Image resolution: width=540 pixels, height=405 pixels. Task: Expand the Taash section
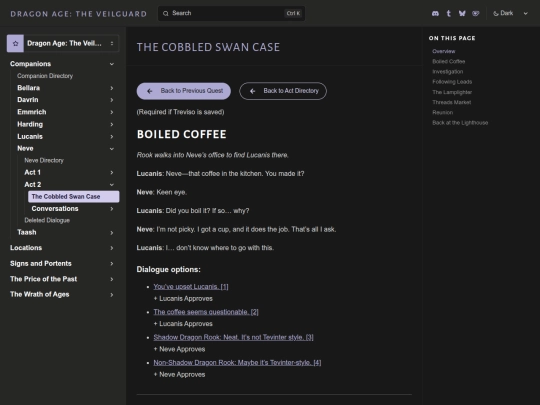click(x=65, y=232)
